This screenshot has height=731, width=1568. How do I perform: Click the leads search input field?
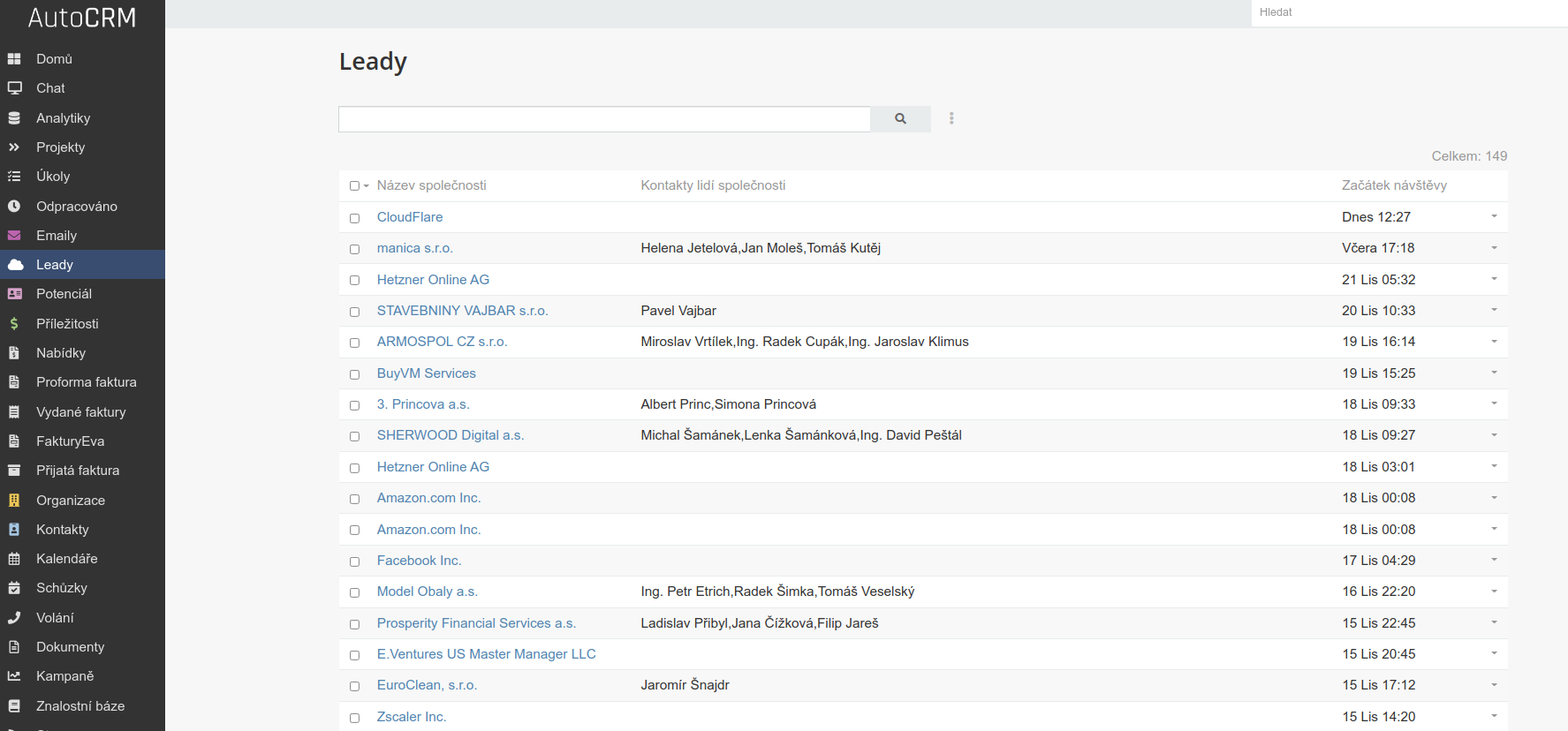click(x=604, y=119)
